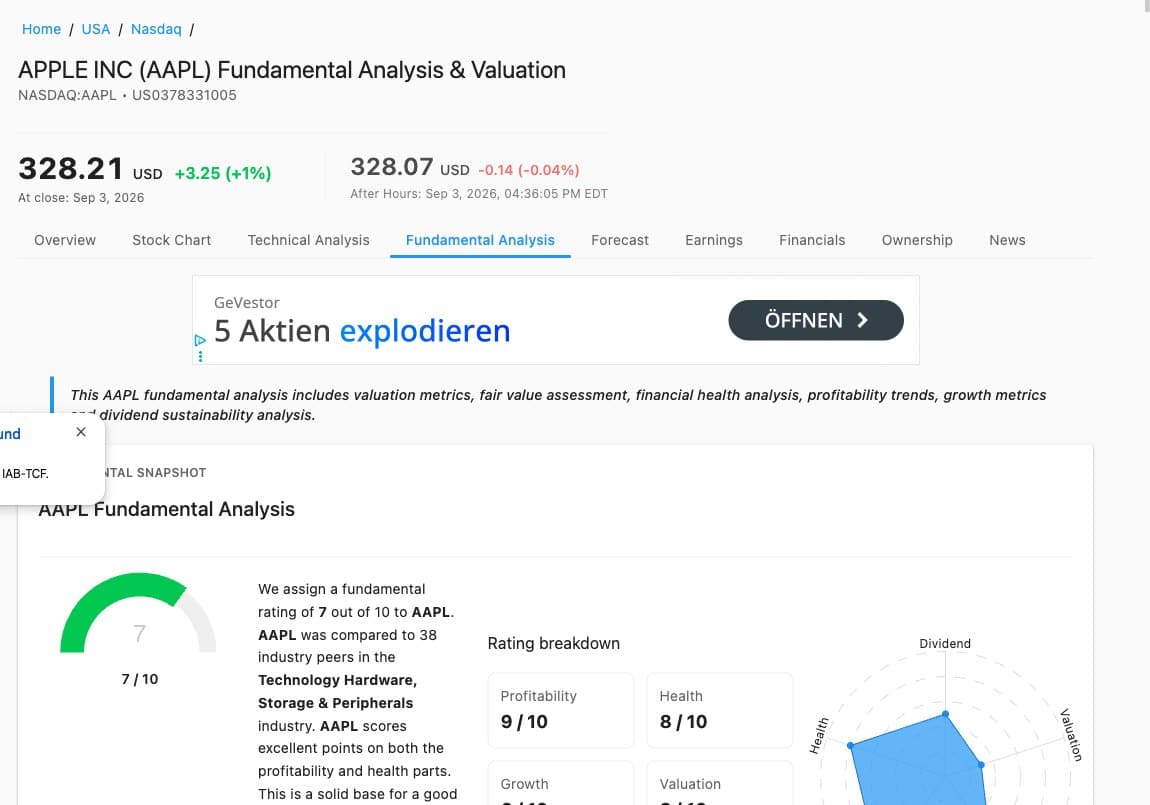Open the Technical Analysis tab

point(308,240)
